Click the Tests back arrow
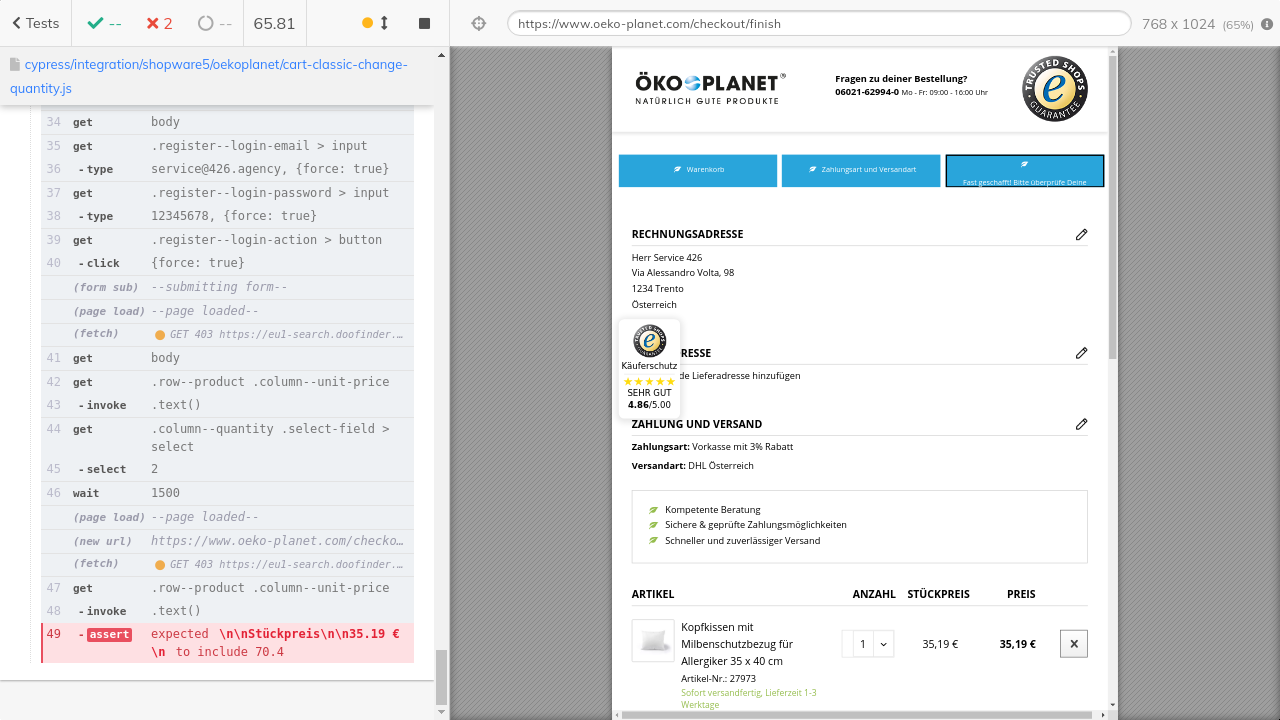 (34, 23)
